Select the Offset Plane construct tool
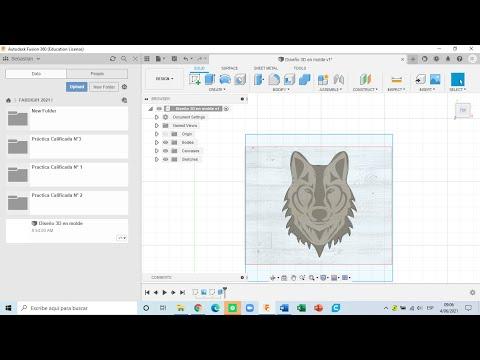The height and width of the screenshot is (360, 480). point(365,79)
